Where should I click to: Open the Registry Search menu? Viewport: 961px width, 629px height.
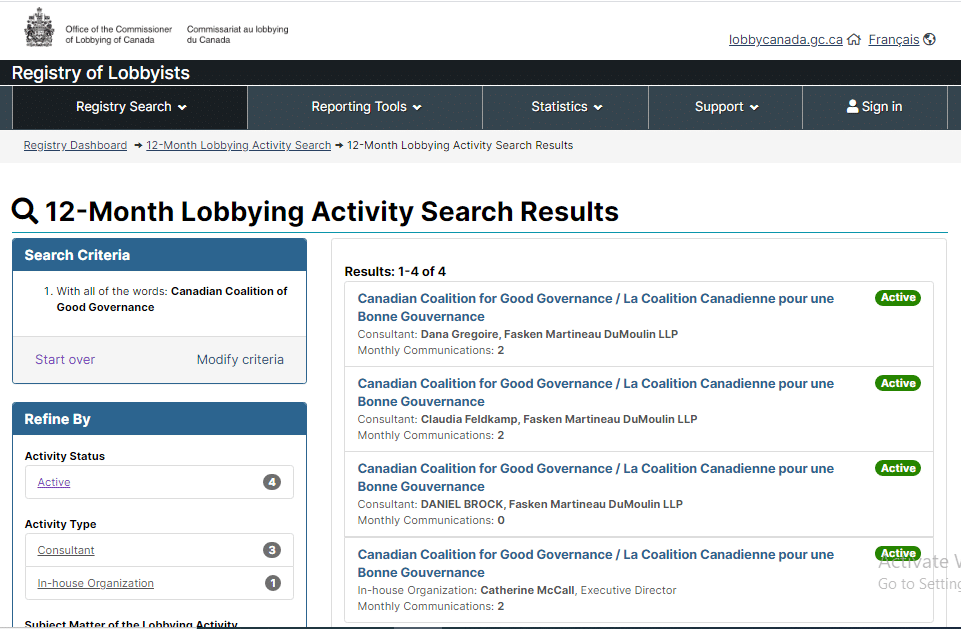pyautogui.click(x=130, y=107)
